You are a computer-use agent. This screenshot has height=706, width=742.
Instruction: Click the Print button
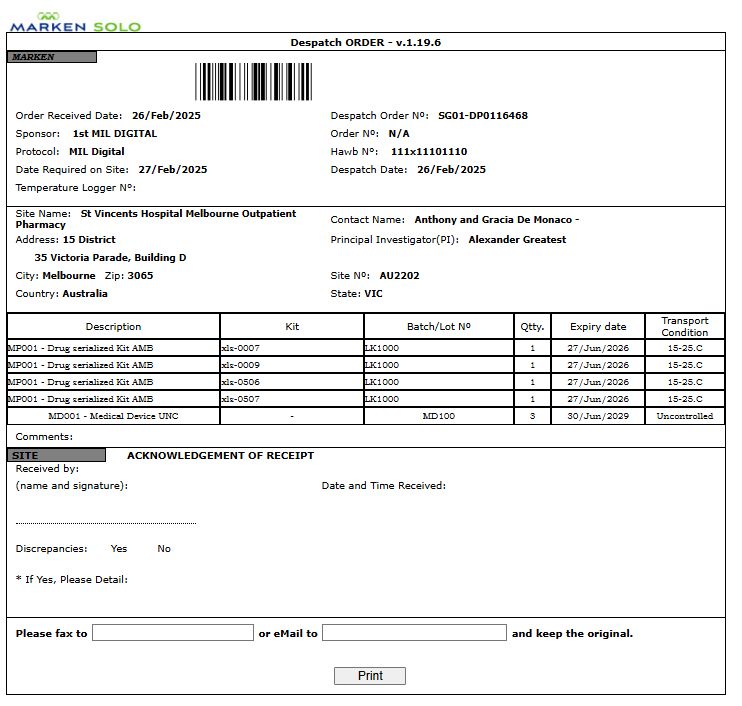[370, 676]
